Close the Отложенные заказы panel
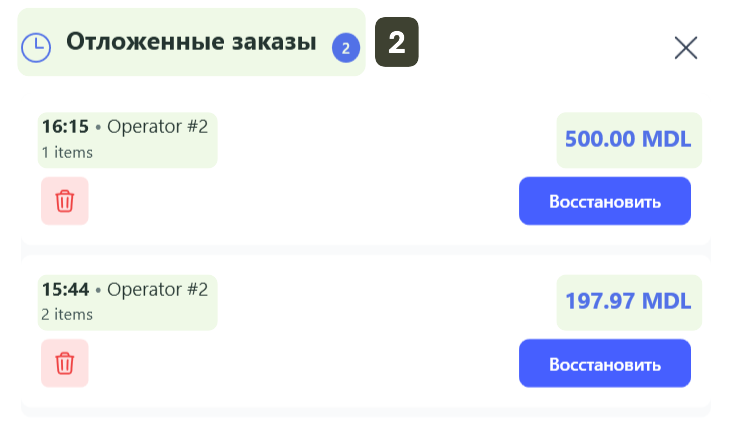Image resolution: width=731 pixels, height=441 pixels. coord(686,47)
